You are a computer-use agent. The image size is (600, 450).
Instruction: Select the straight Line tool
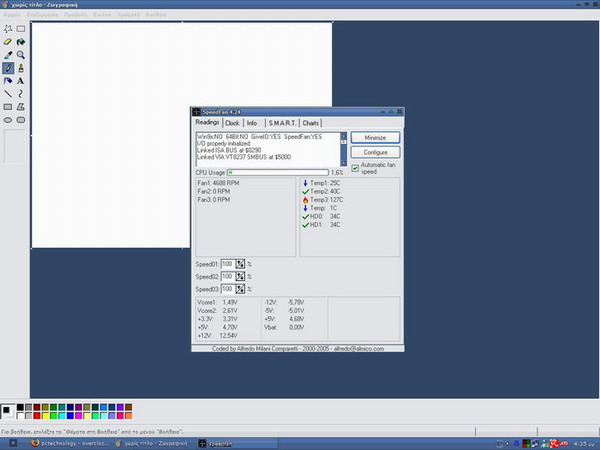pos(8,94)
